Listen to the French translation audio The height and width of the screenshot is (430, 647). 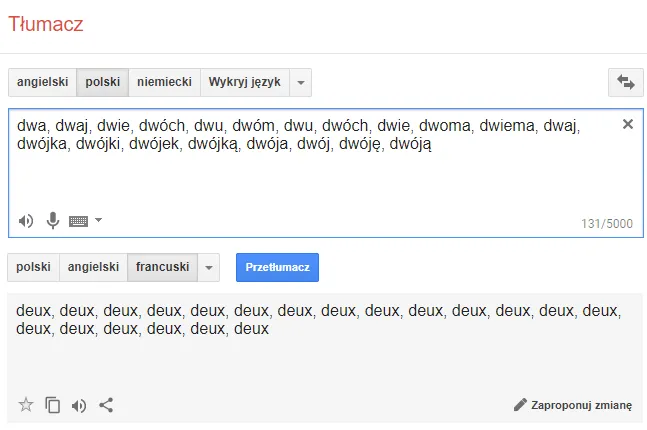[x=79, y=406]
